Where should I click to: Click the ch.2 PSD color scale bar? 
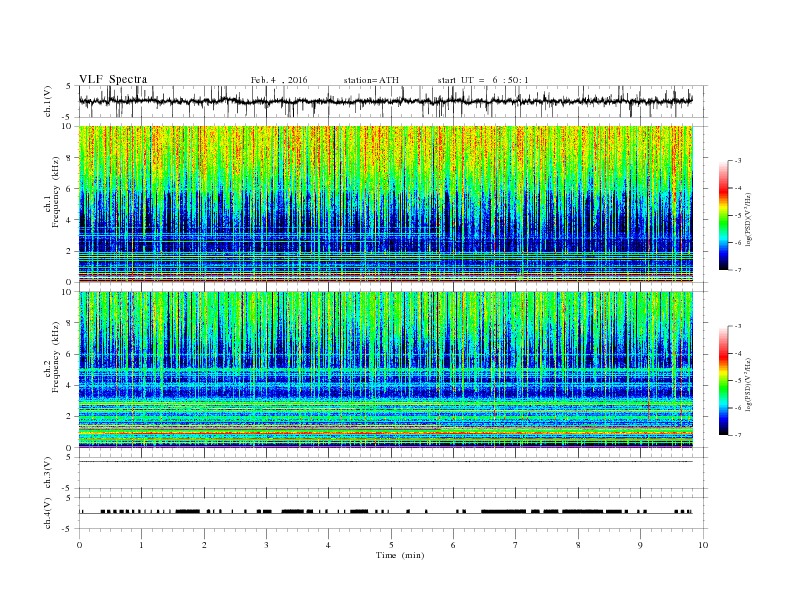723,381
